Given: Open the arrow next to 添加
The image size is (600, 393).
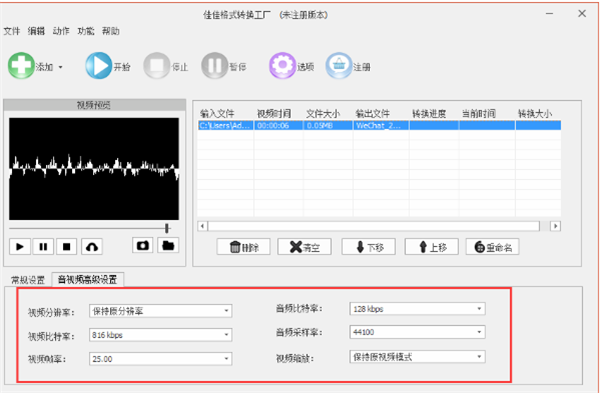Looking at the screenshot, I should pos(60,67).
